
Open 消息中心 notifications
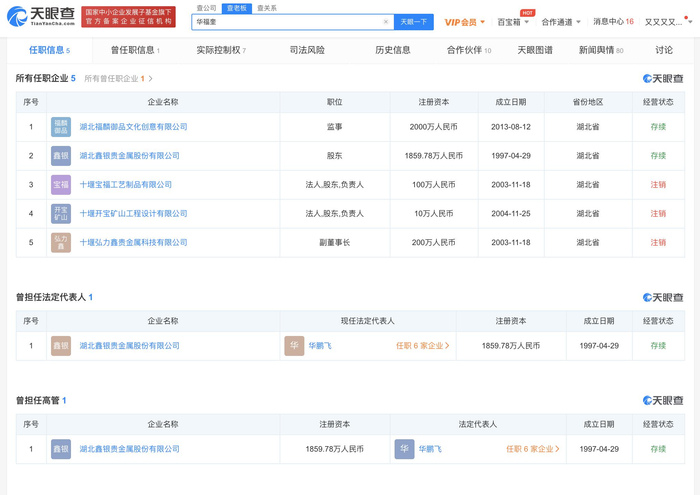click(612, 22)
